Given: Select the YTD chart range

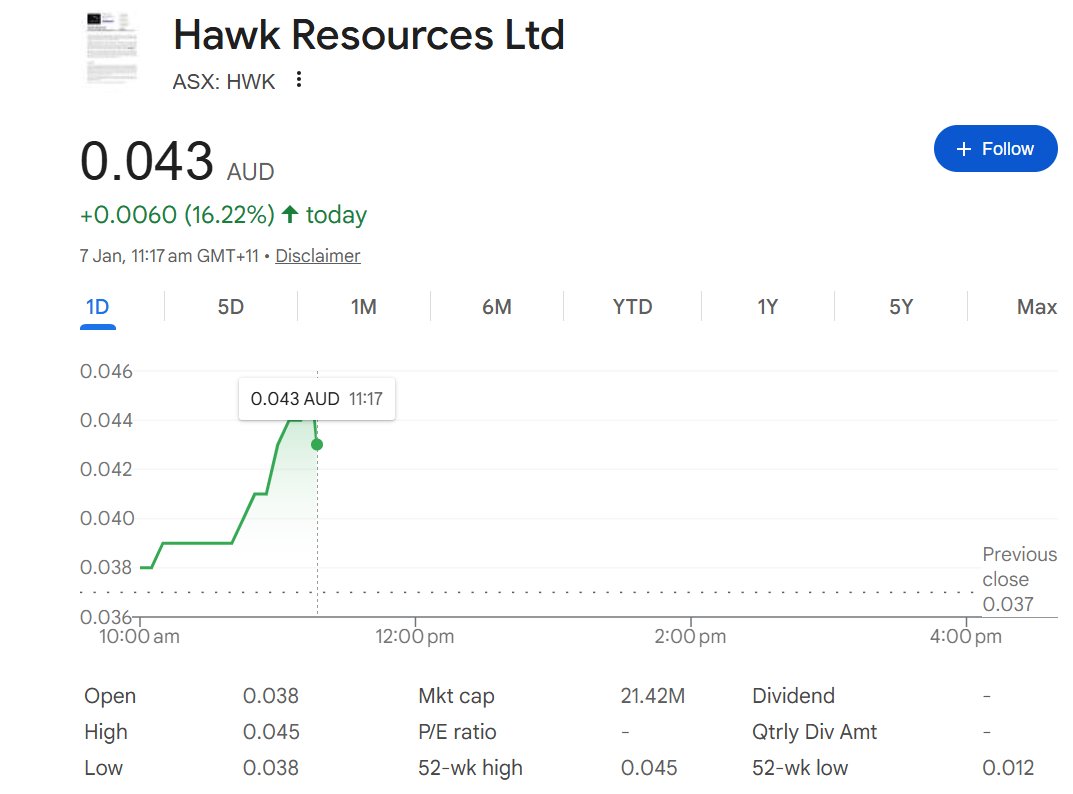Looking at the screenshot, I should click(x=632, y=307).
